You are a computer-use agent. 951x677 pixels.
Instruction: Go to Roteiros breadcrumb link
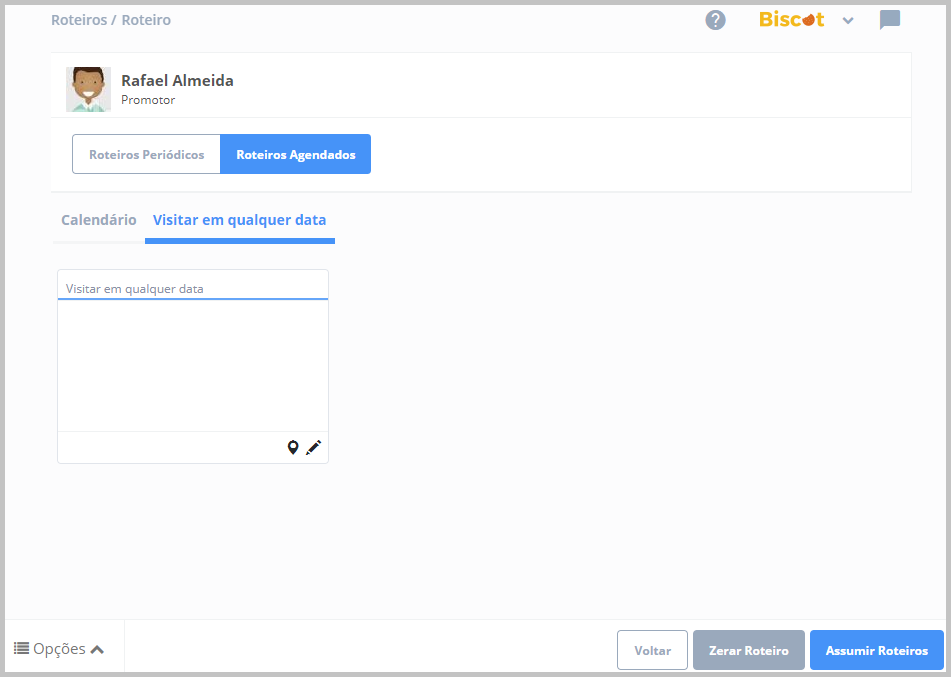[x=79, y=20]
